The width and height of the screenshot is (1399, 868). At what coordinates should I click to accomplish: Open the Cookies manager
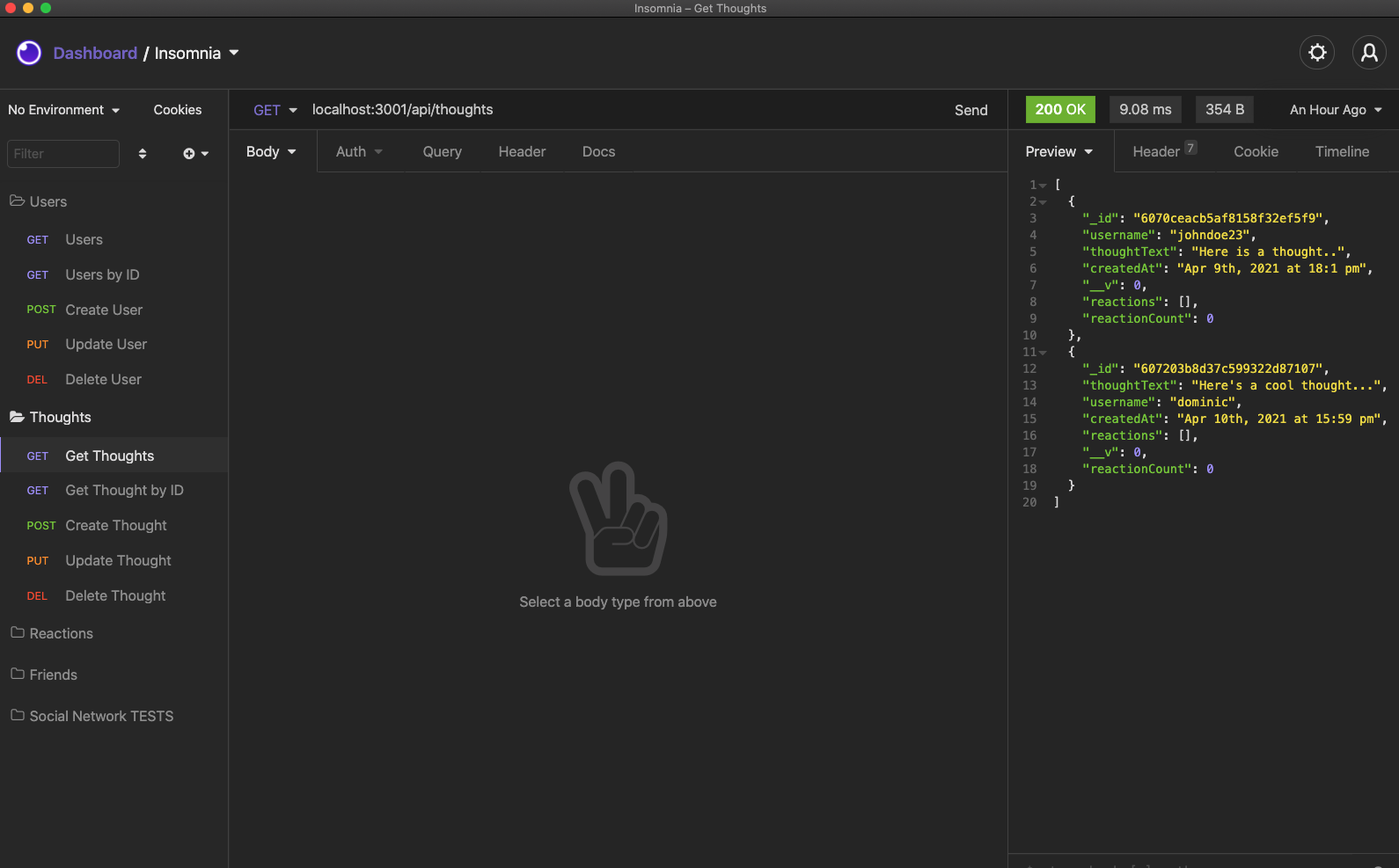coord(177,110)
